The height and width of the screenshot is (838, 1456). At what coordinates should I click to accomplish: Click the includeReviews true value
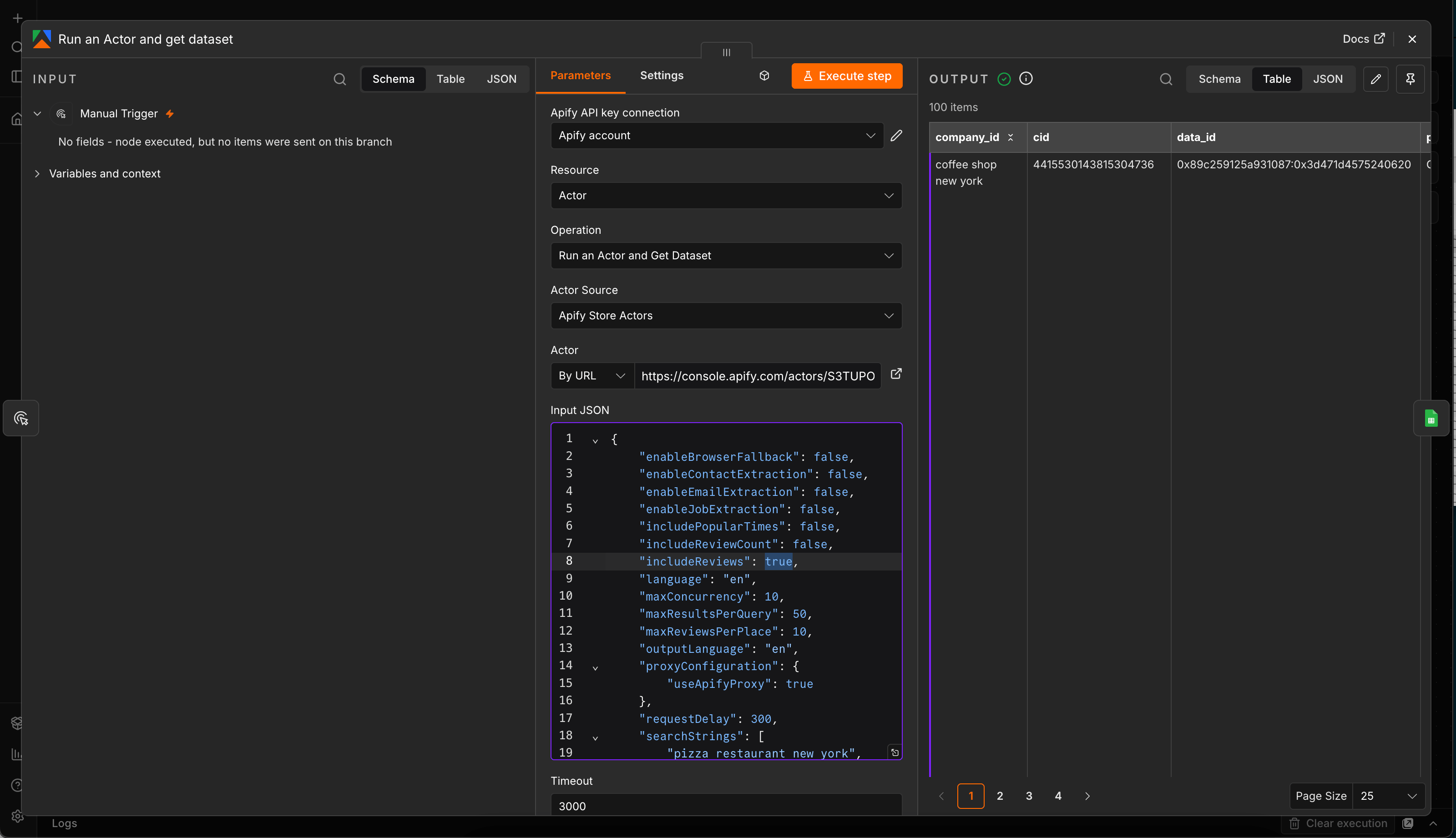point(778,561)
